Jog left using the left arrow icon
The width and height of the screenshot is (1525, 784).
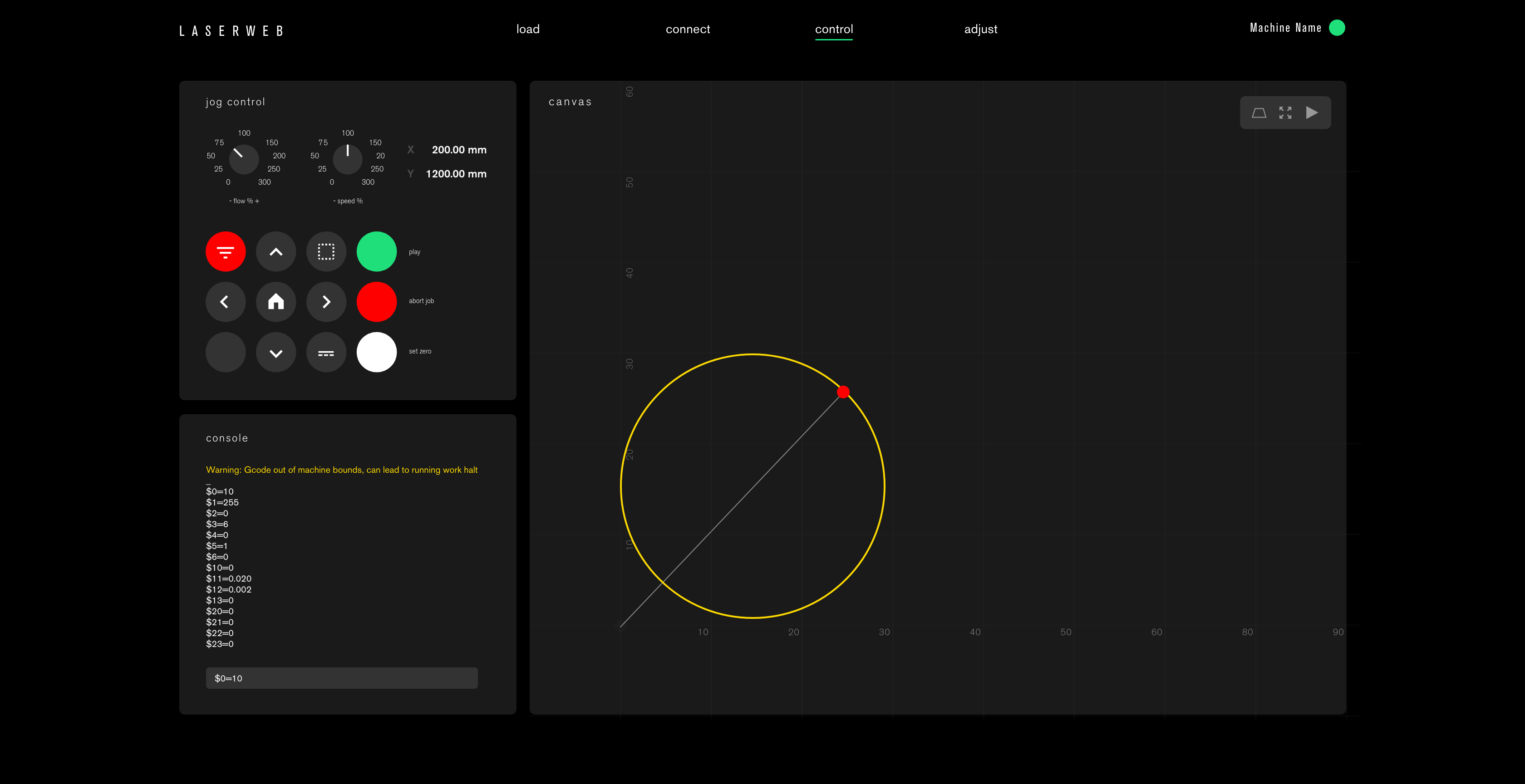coord(225,302)
